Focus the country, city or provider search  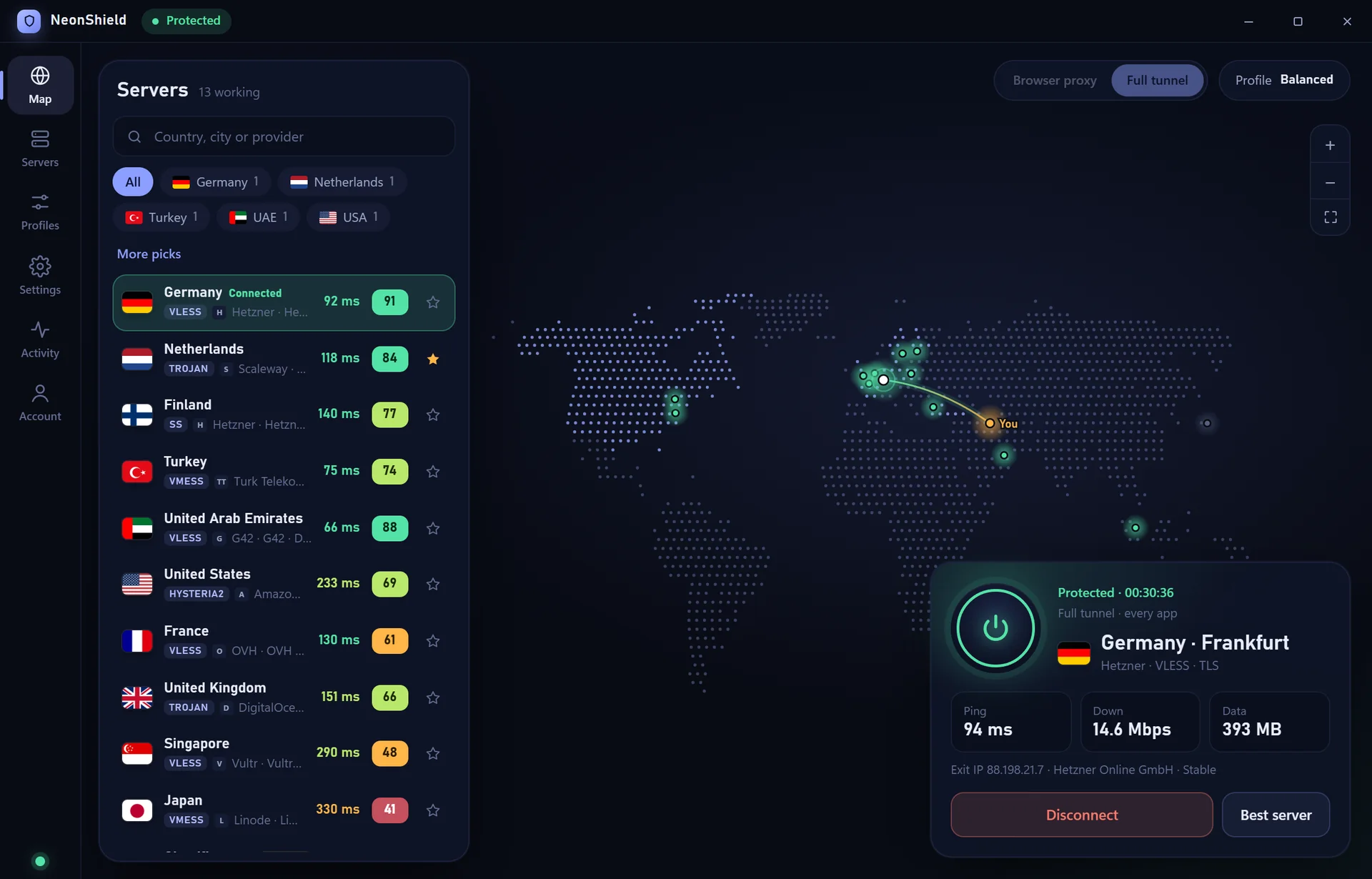point(284,136)
